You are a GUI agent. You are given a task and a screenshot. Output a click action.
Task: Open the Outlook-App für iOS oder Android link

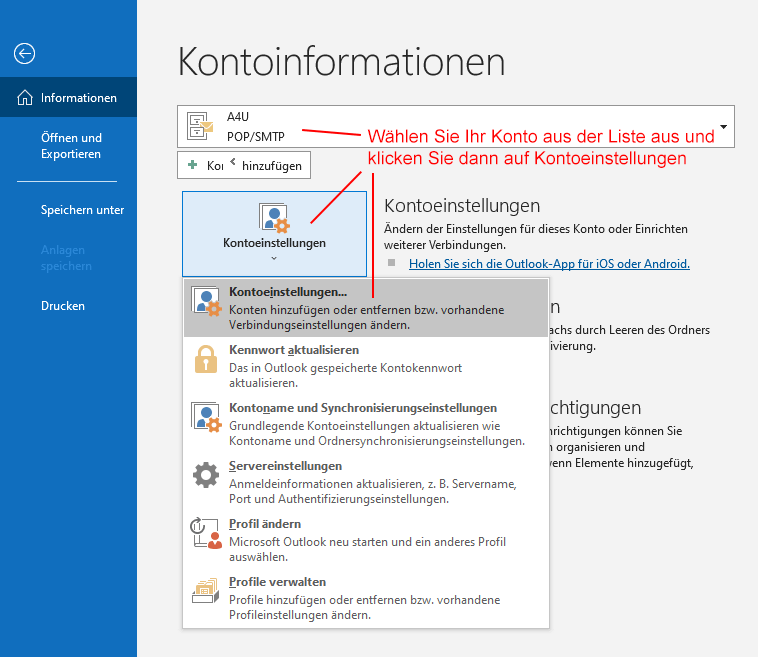(x=549, y=264)
